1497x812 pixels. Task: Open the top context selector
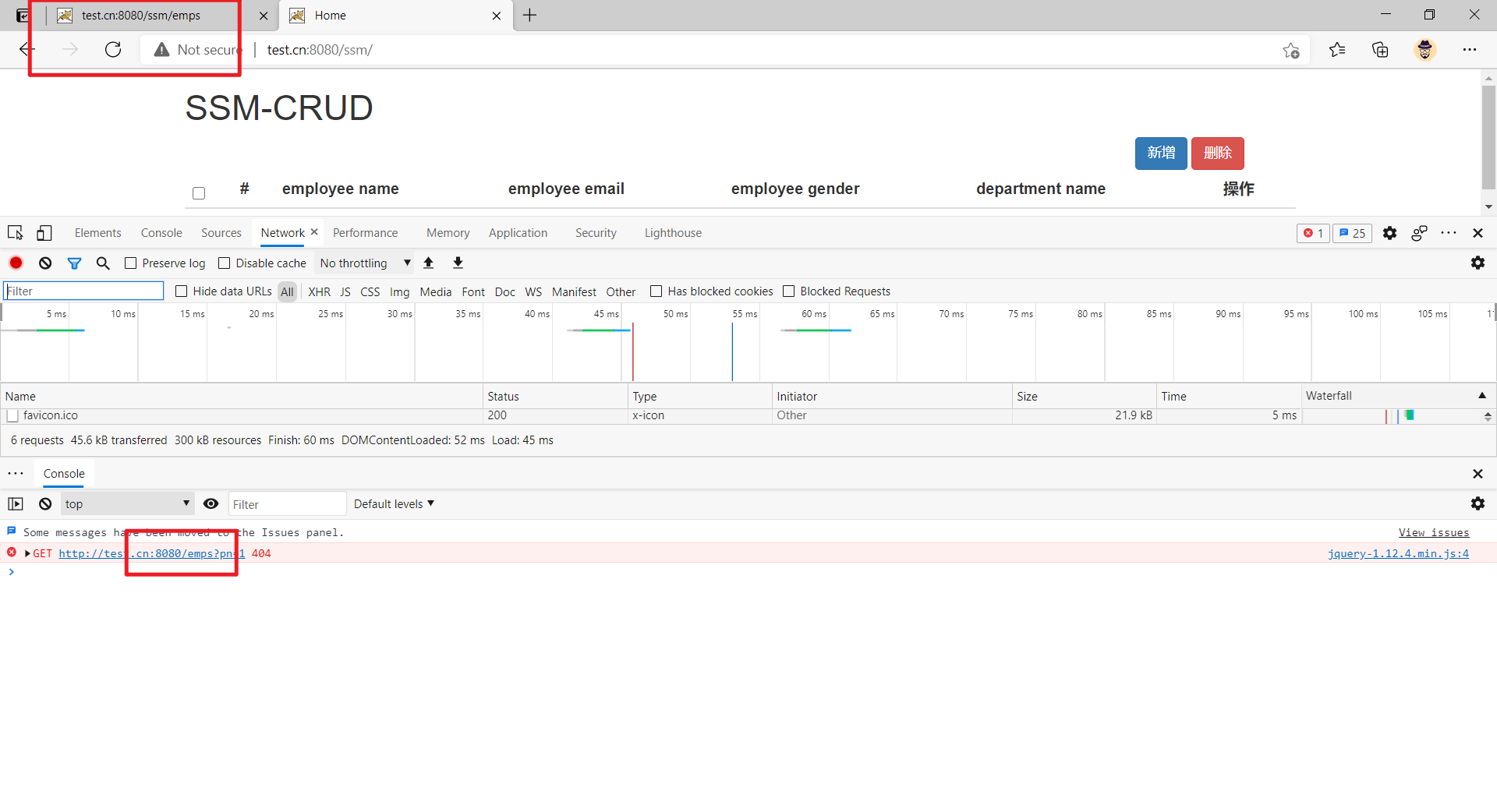(x=127, y=504)
